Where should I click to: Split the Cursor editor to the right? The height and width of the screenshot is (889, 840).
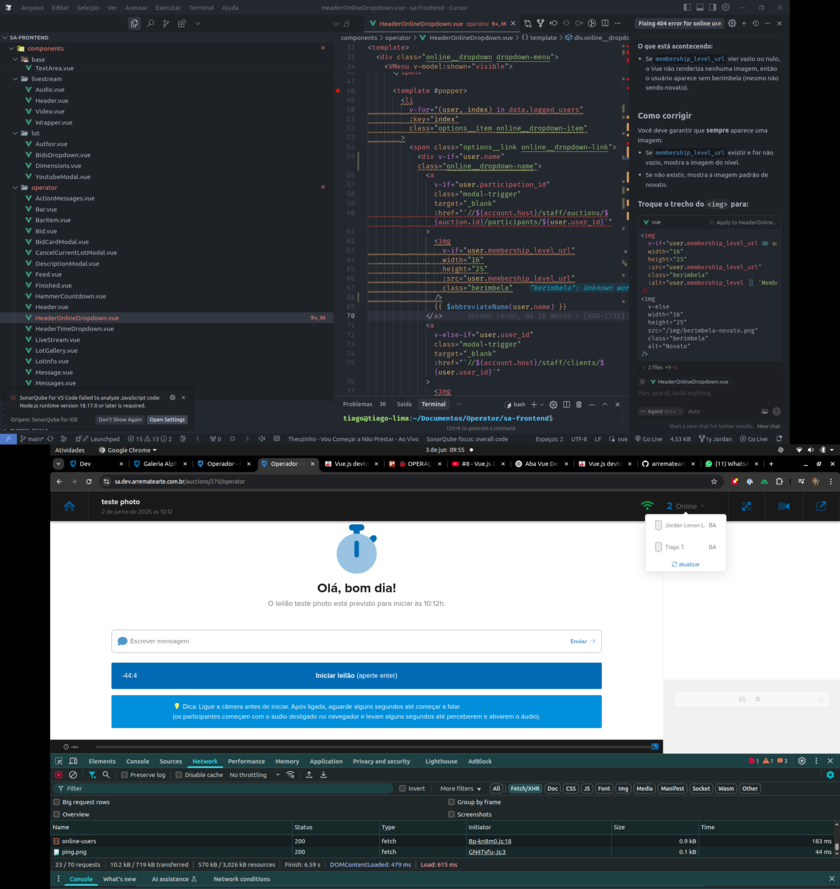click(605, 23)
